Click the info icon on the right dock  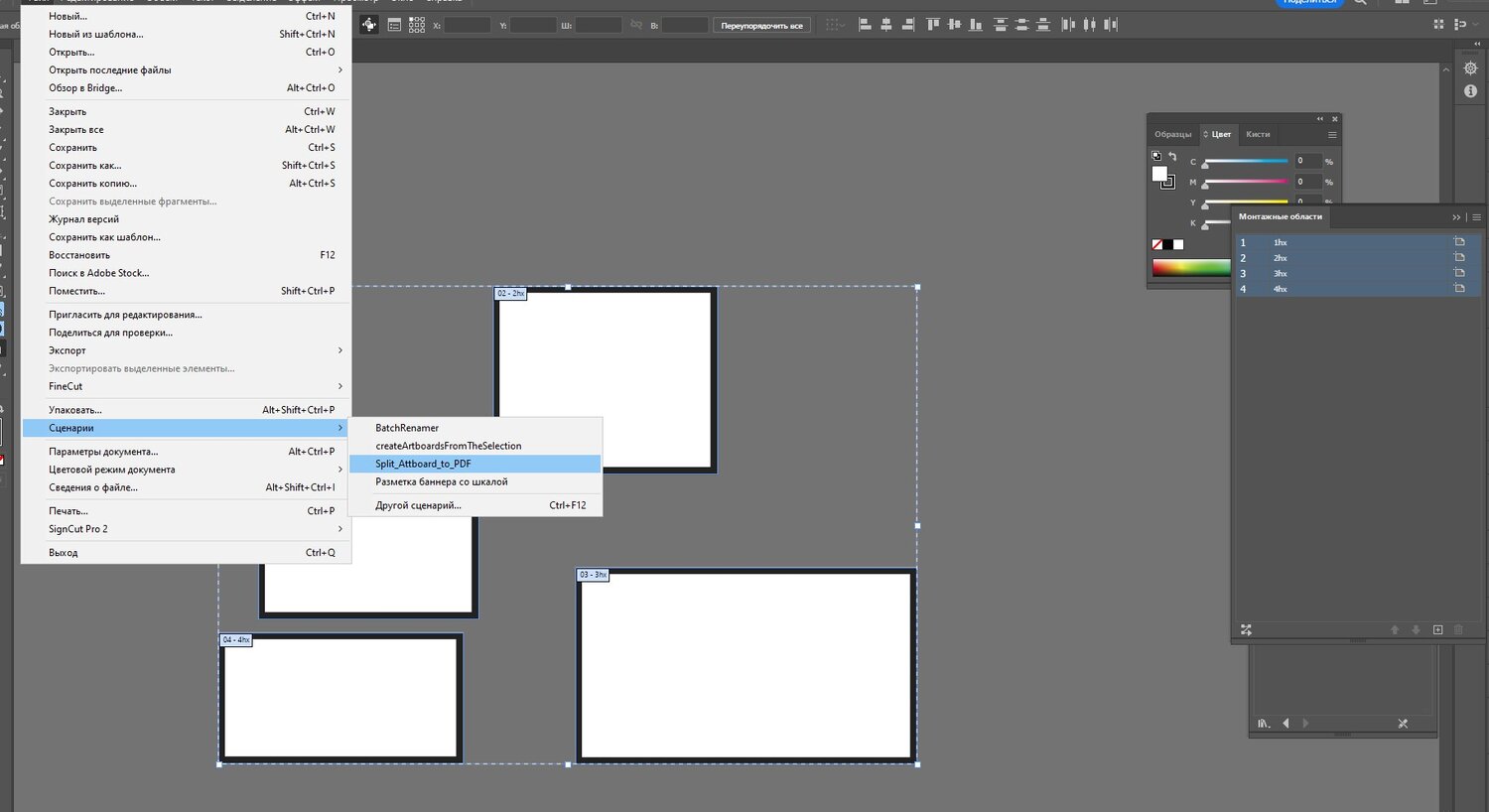(1470, 91)
